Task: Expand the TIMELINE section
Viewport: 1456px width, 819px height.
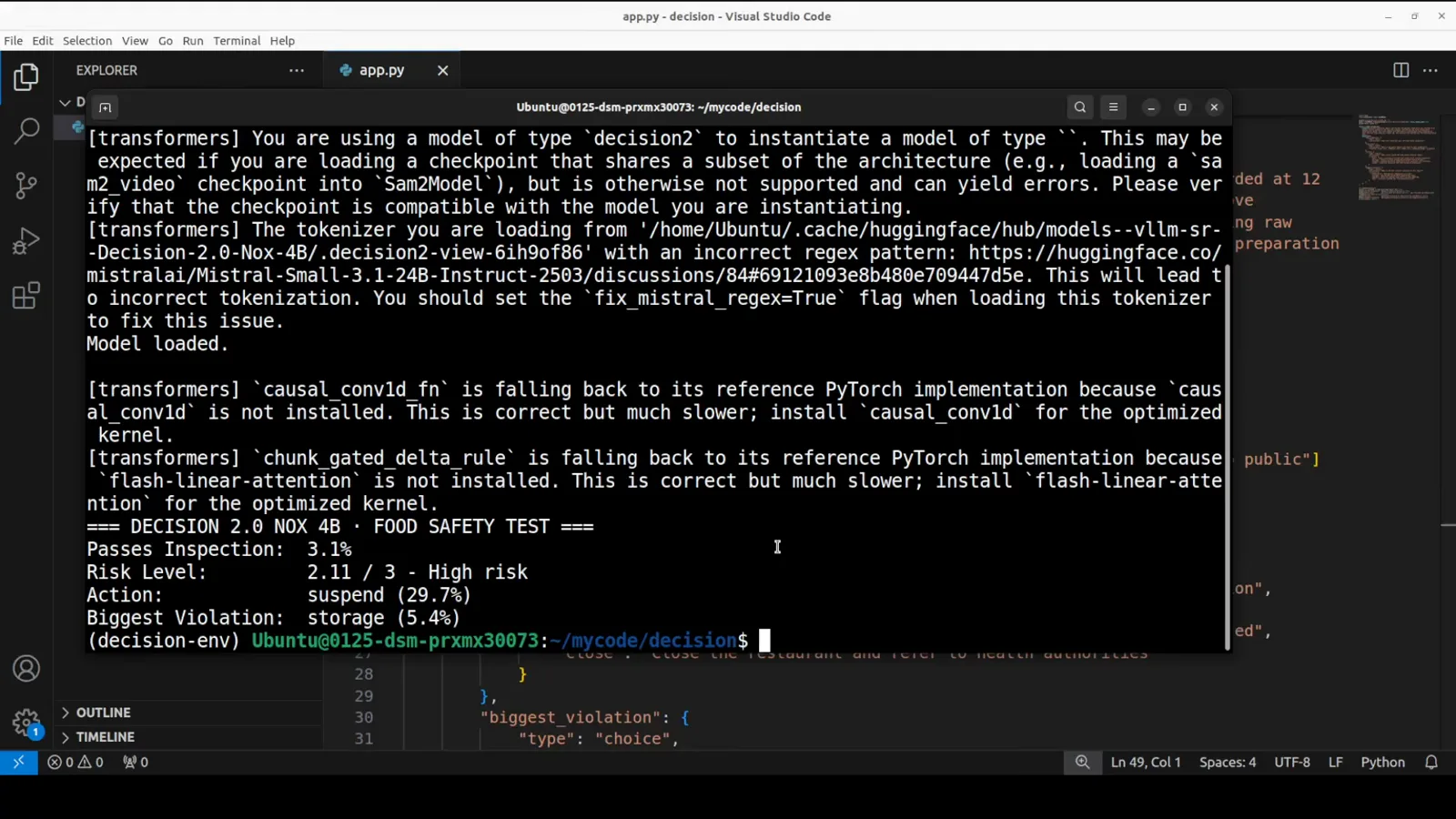Action: click(187, 737)
